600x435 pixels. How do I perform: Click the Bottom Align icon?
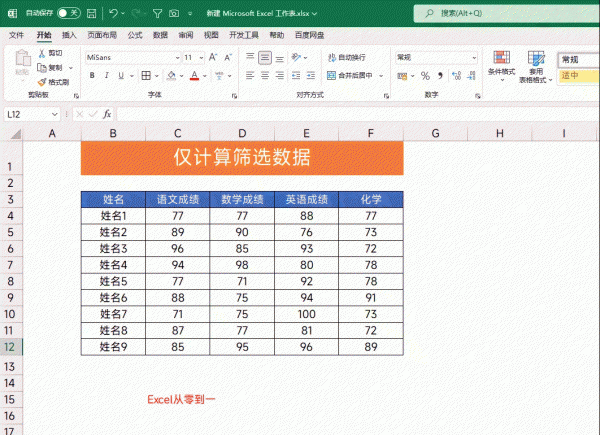click(280, 58)
